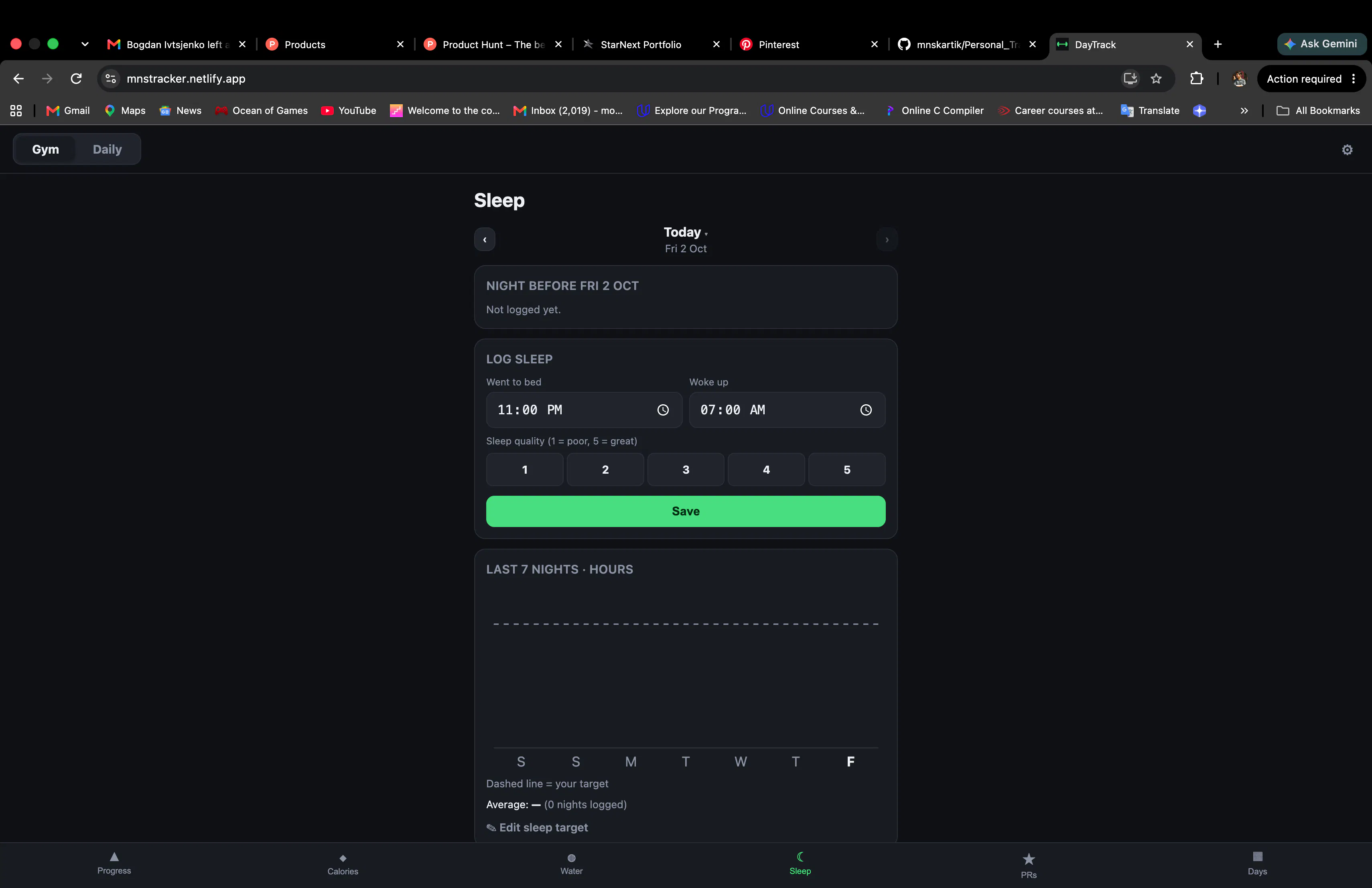Bookmark this page with star icon
This screenshot has height=888, width=1372.
click(x=1156, y=78)
